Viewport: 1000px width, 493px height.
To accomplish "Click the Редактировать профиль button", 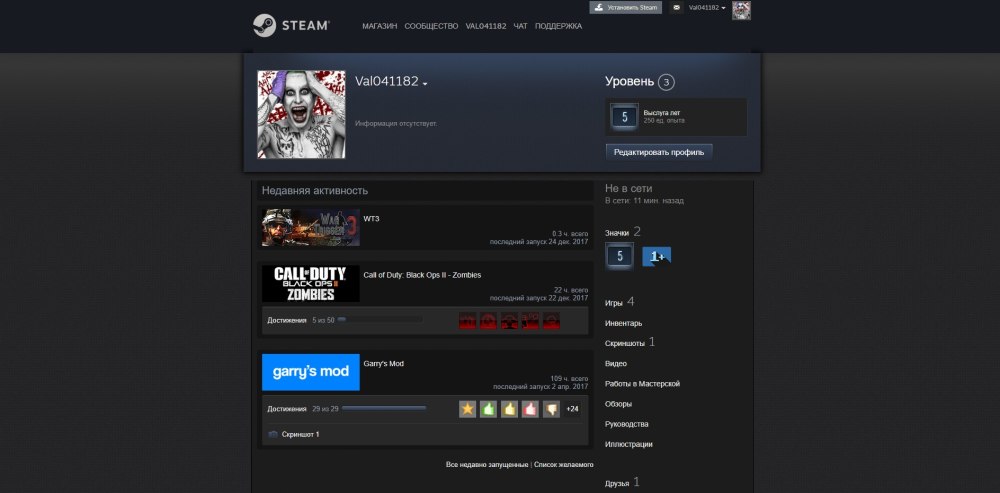I will 659,152.
